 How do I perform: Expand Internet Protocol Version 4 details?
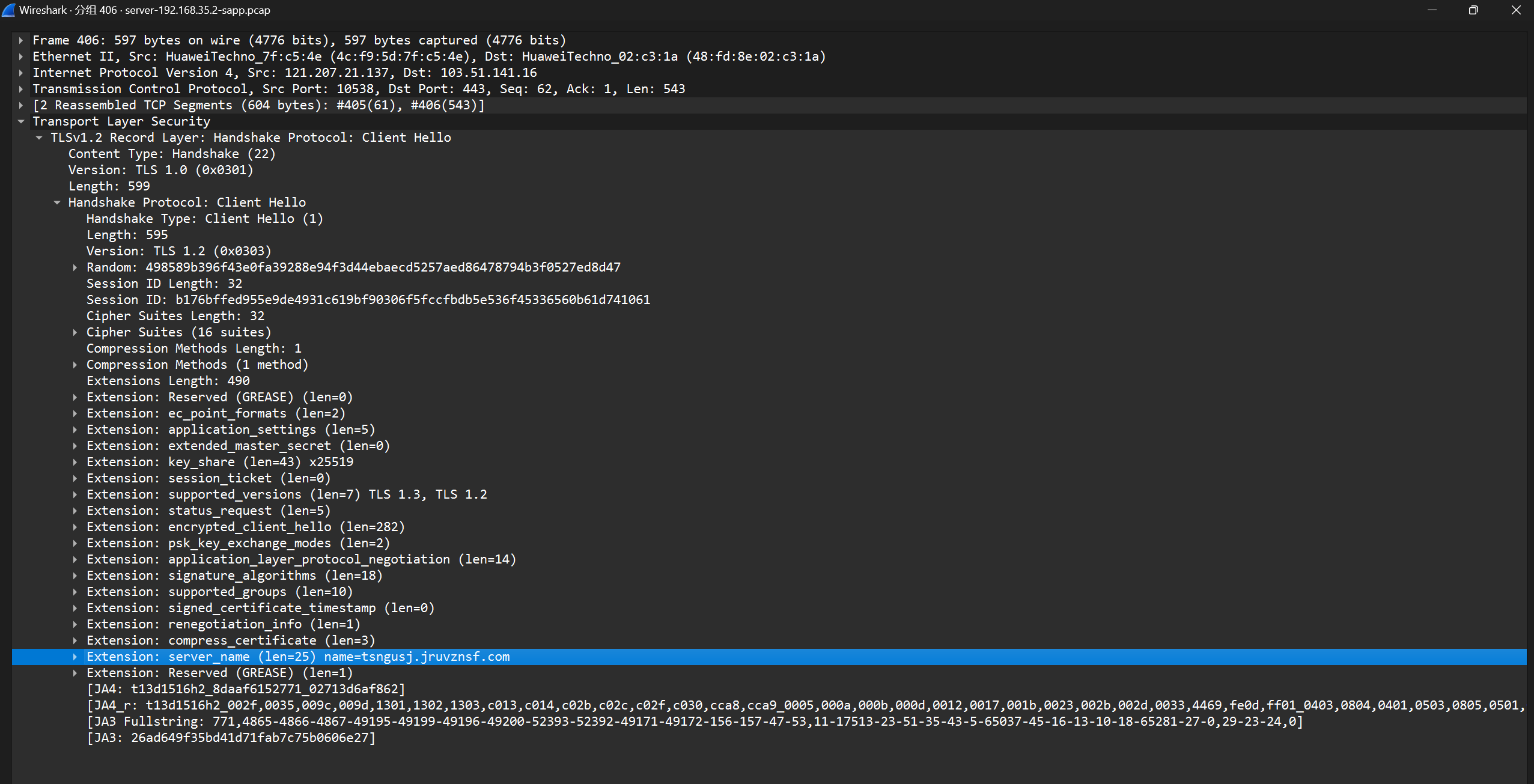21,73
